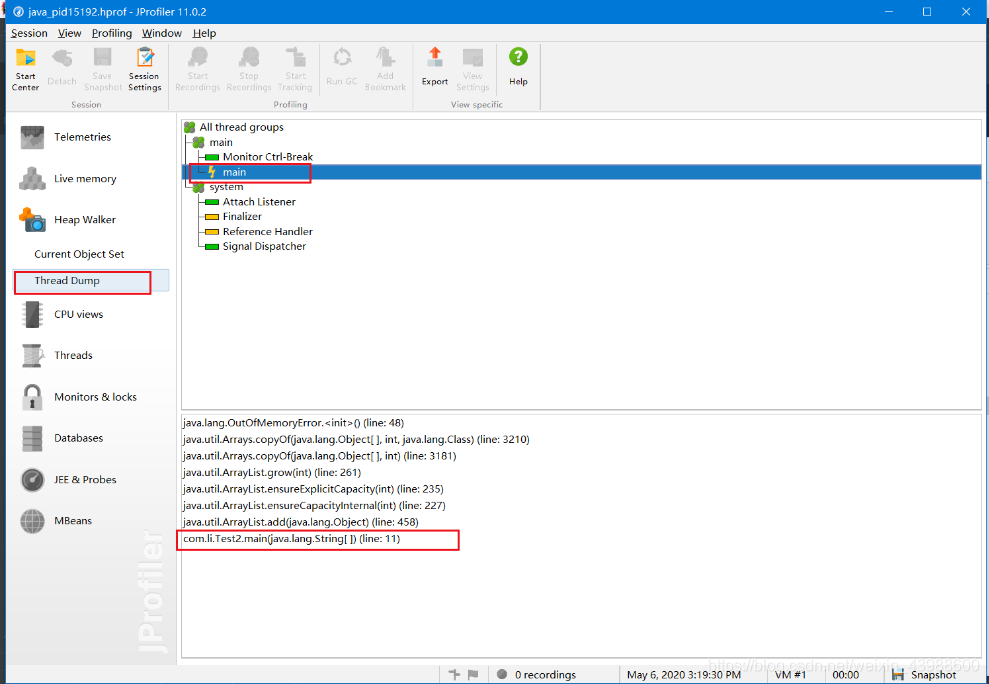Select the Monitor Ctrl-Break thread
Screen dimensions: 989x684
click(x=267, y=157)
